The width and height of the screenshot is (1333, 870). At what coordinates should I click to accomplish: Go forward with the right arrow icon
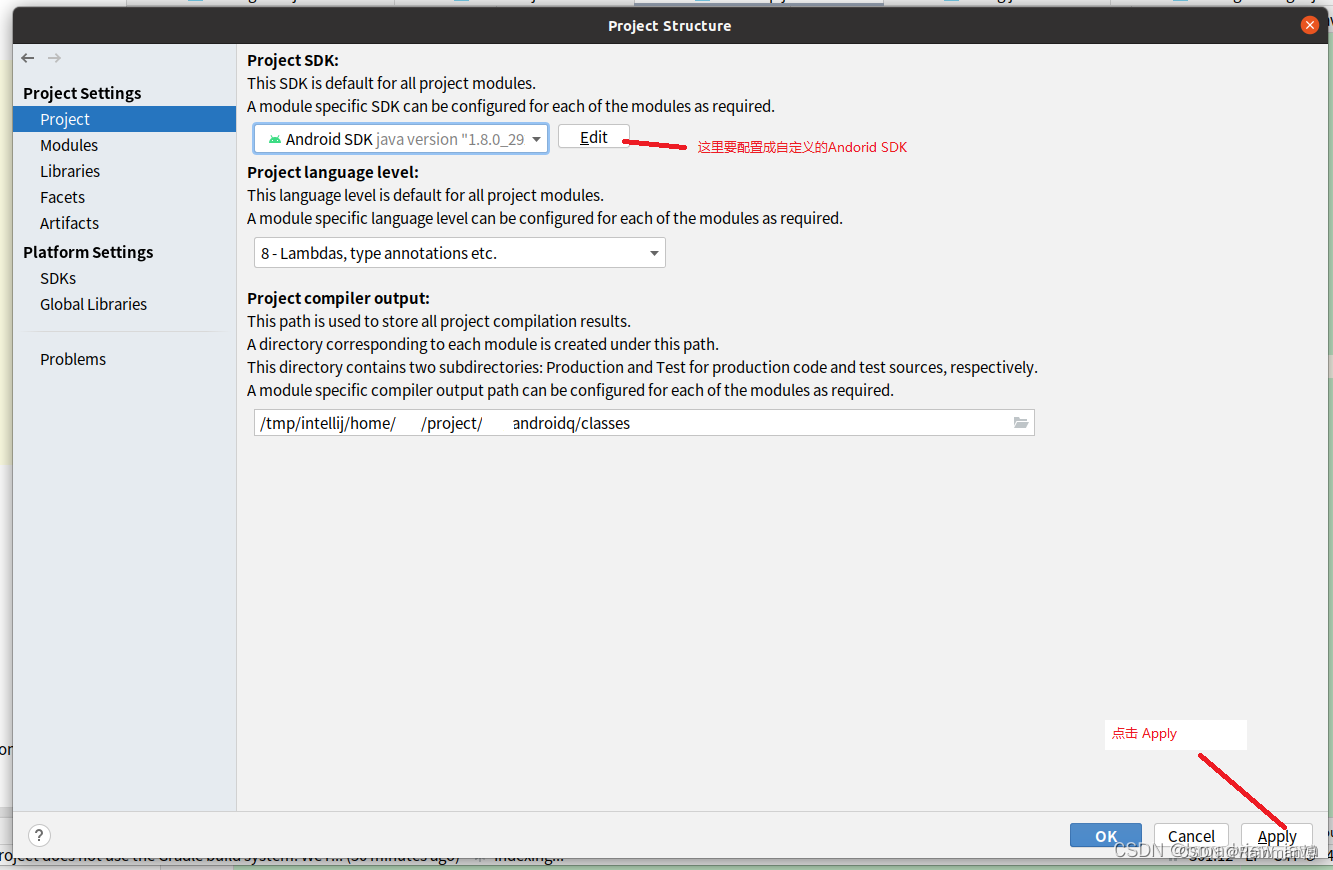click(x=54, y=58)
